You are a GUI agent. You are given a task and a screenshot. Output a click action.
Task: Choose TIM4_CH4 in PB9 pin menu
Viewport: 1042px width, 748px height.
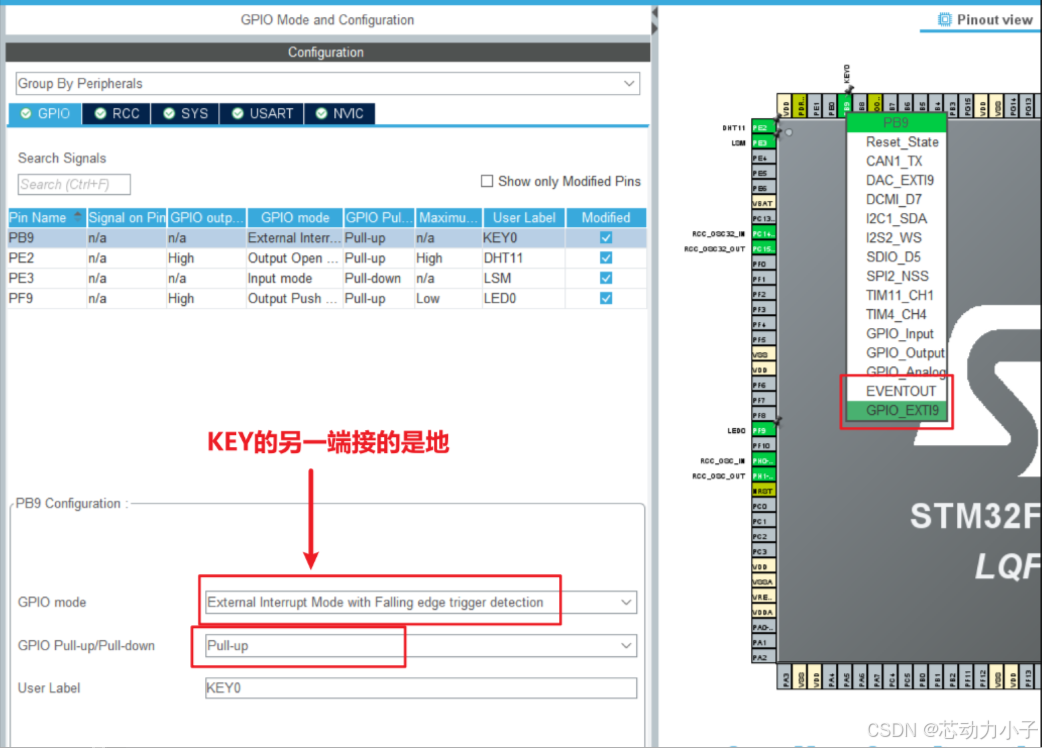point(896,314)
